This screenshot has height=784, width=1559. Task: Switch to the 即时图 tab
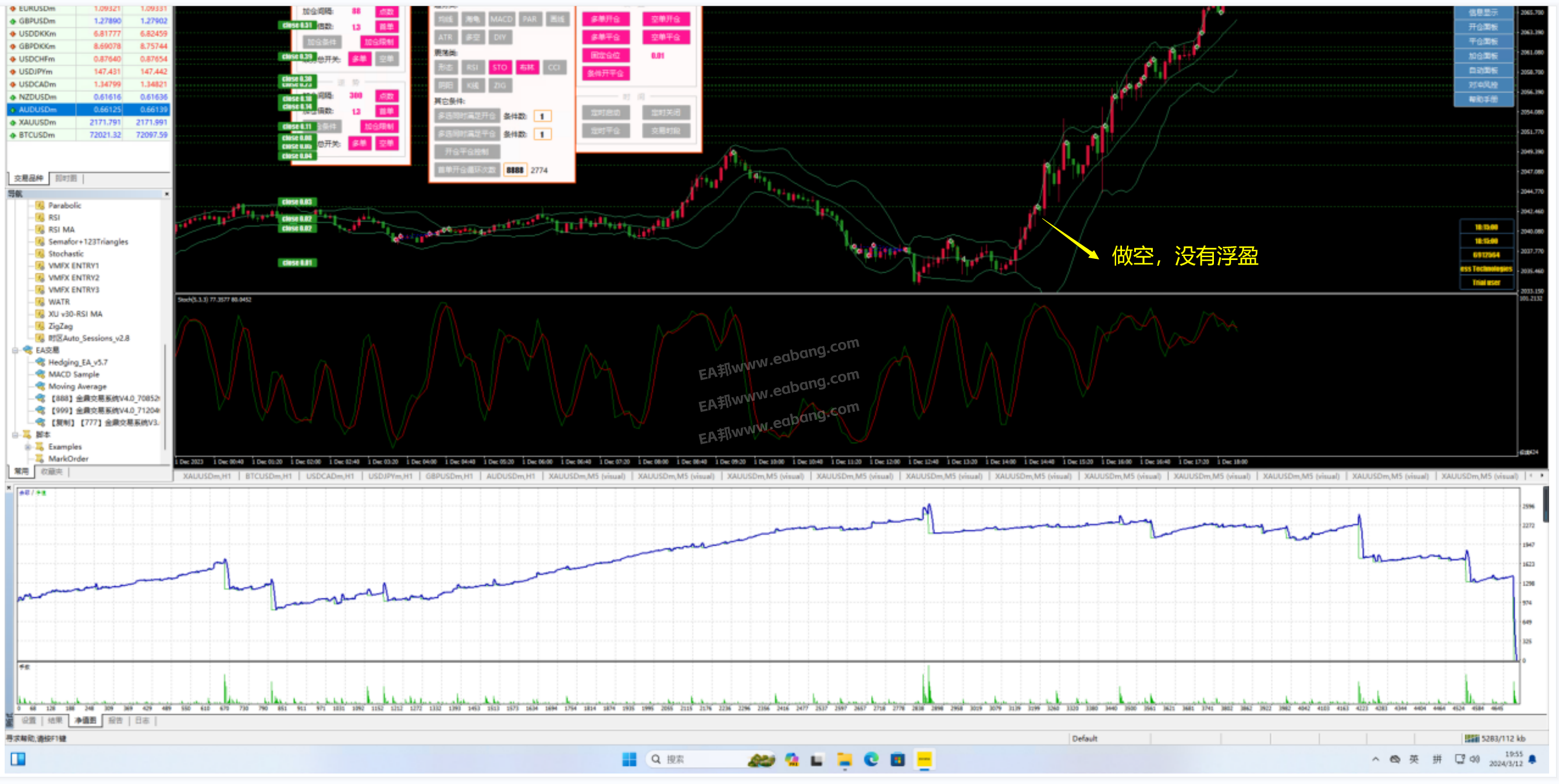66,179
